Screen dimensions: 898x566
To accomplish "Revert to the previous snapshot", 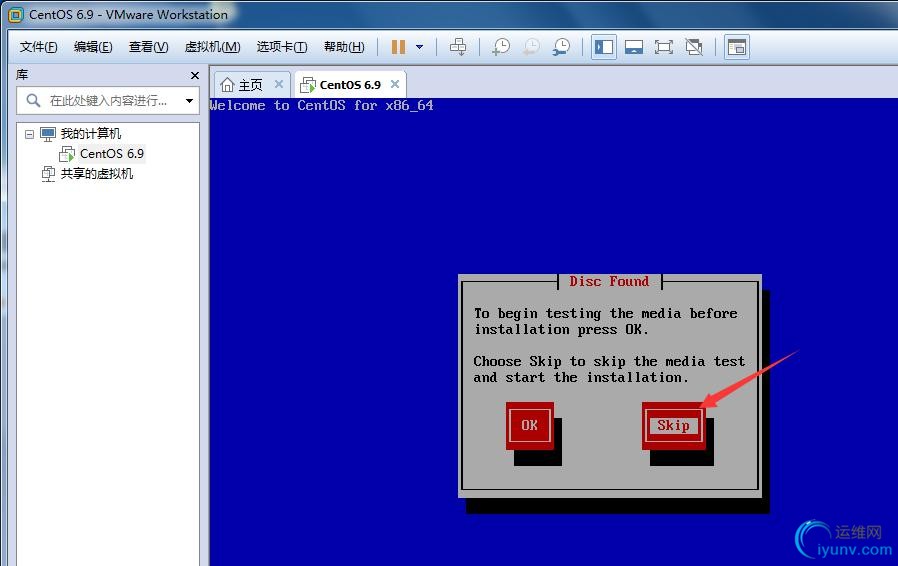I will [x=531, y=47].
